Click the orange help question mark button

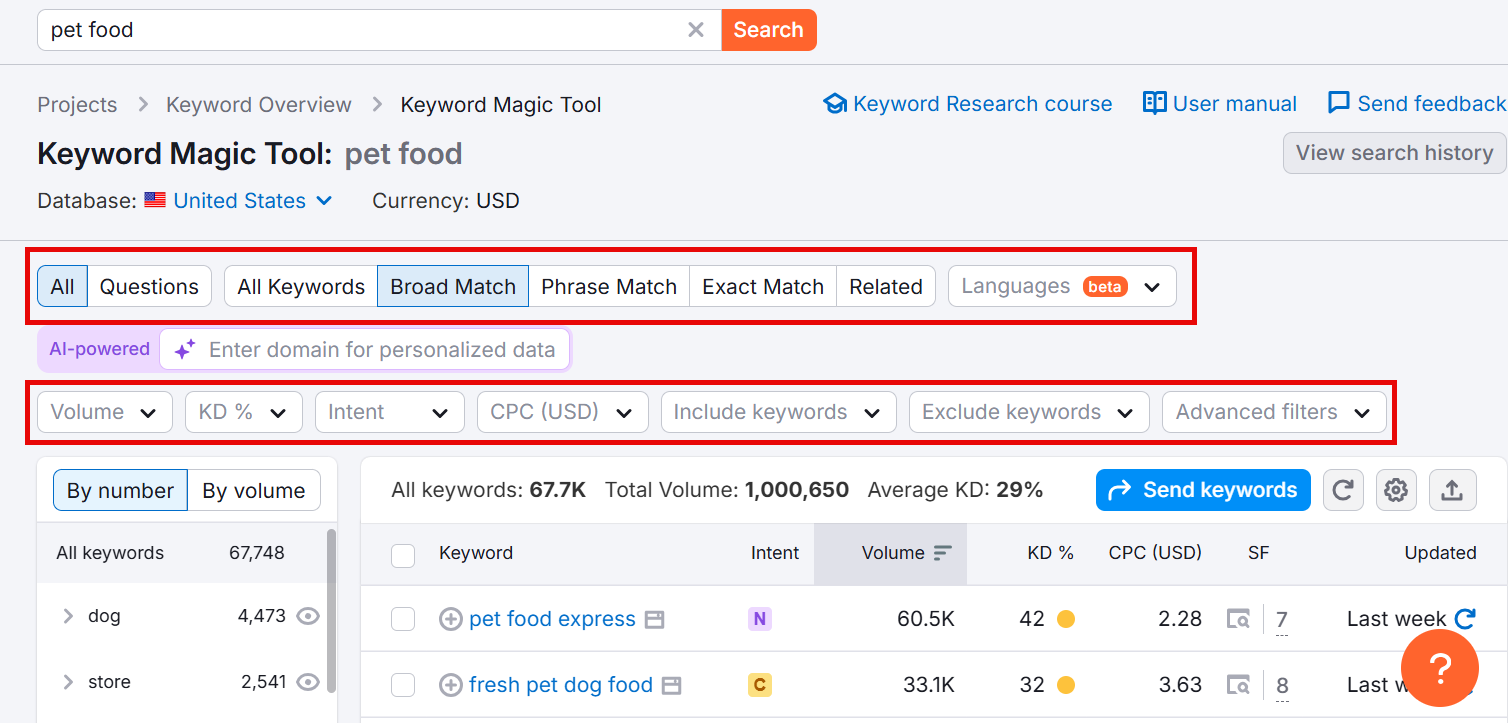[1440, 670]
